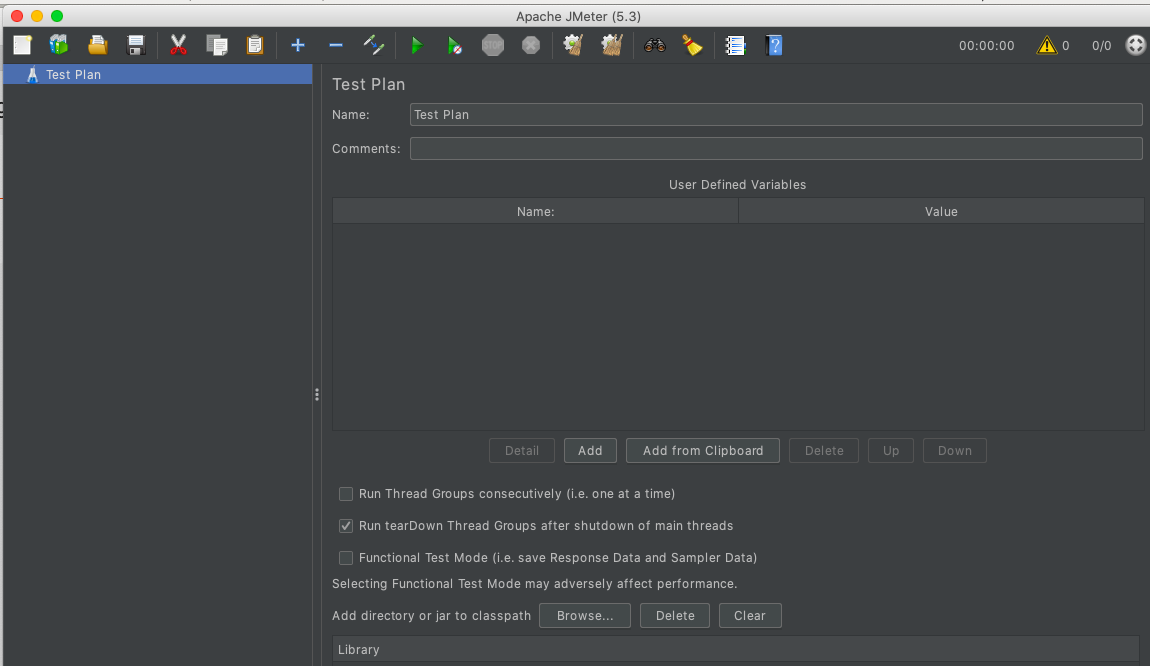The width and height of the screenshot is (1150, 666).
Task: Expand all tree nodes with plus icon
Action: point(298,45)
